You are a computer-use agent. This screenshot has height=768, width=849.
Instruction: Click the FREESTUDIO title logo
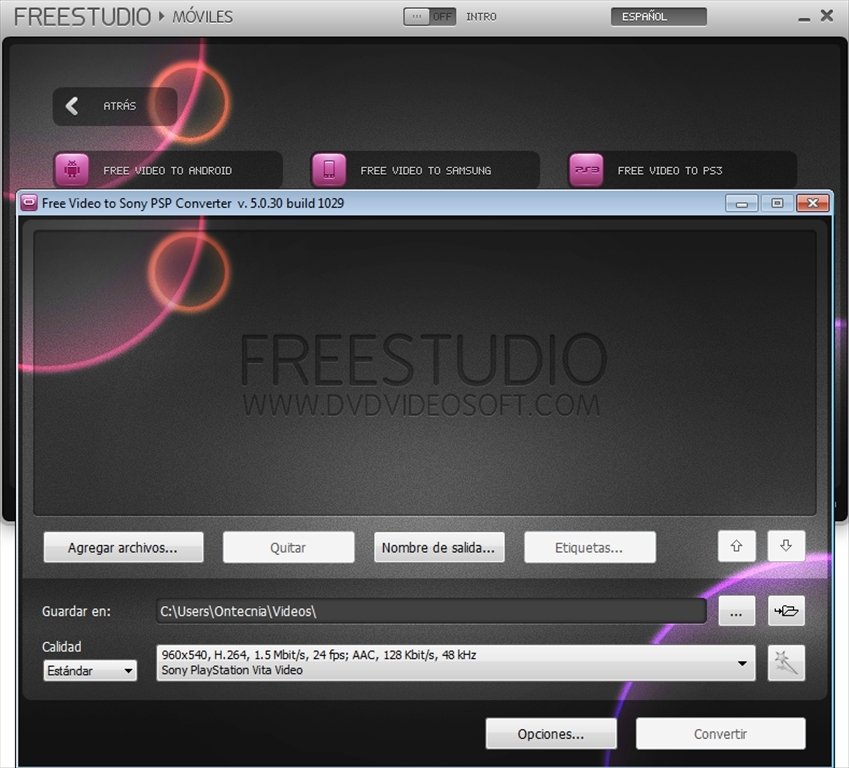point(83,17)
